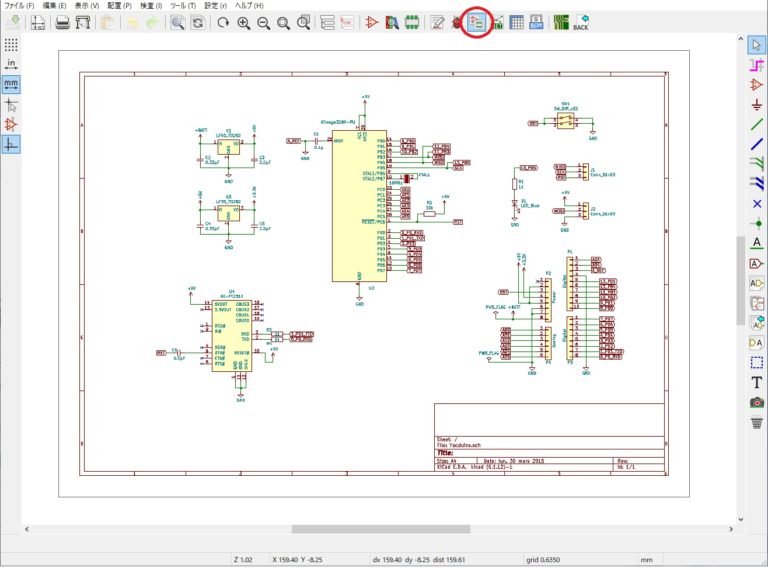Open the ファイル (F) menu
This screenshot has height=568, width=768.
click(x=19, y=6)
